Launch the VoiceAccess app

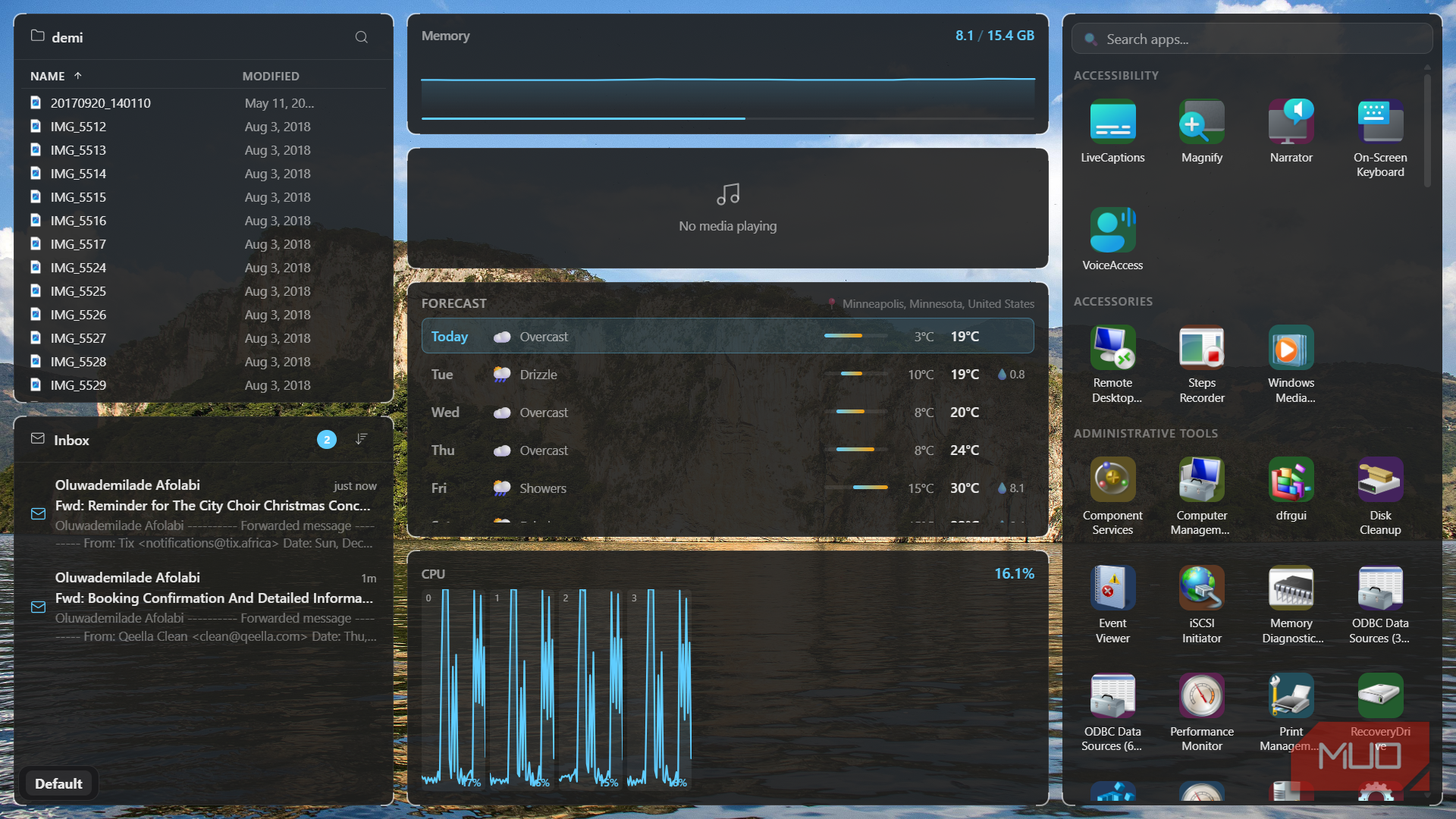pos(1112,239)
